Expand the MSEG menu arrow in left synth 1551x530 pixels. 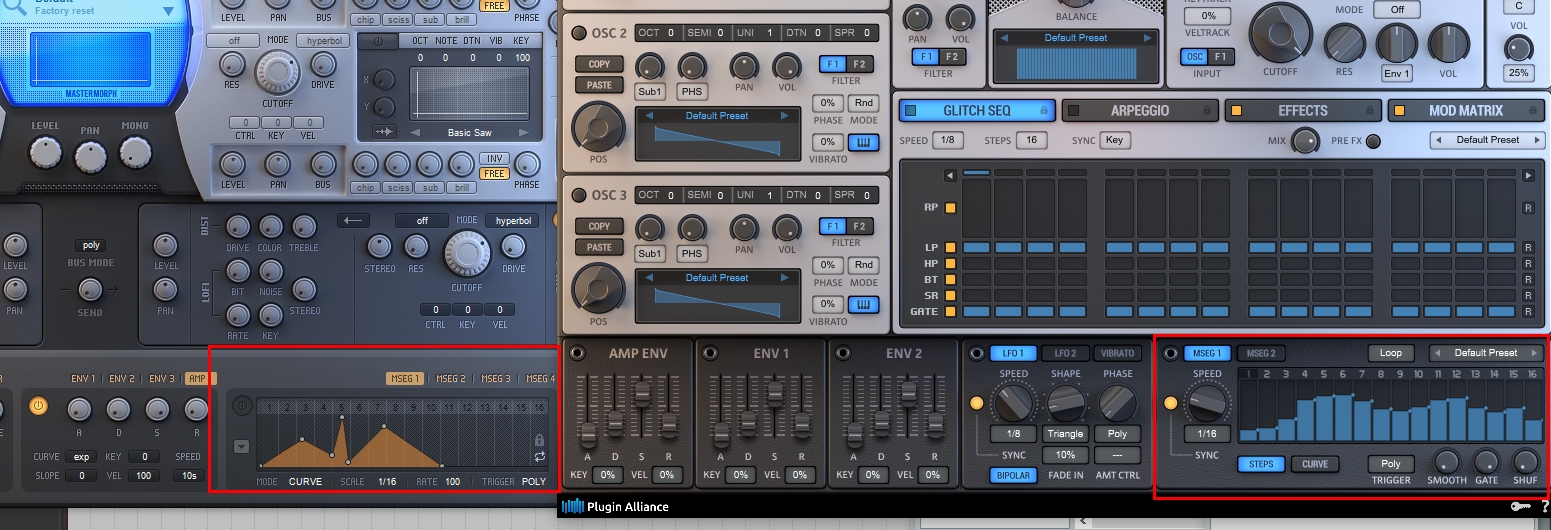click(241, 446)
